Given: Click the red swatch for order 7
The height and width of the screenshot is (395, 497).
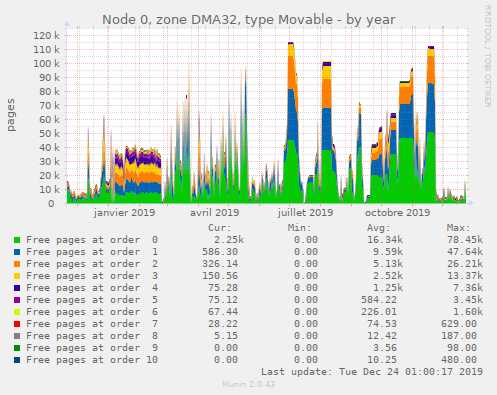Looking at the screenshot, I should pos(17,324).
